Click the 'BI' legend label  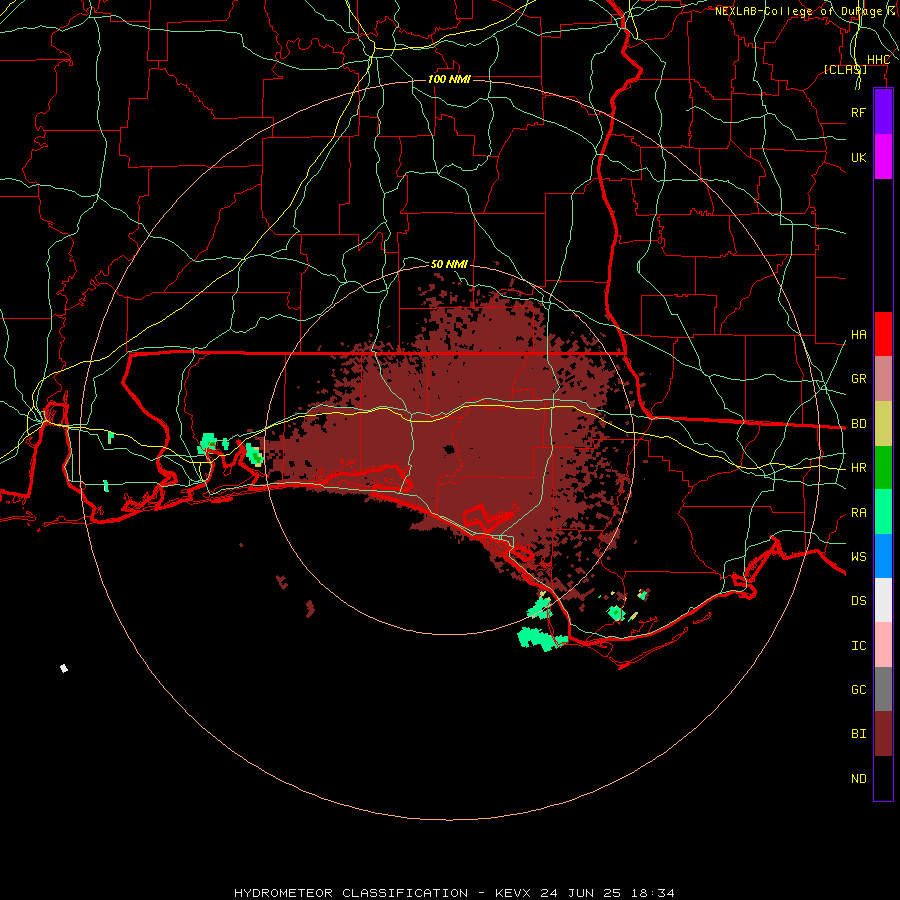[x=858, y=734]
